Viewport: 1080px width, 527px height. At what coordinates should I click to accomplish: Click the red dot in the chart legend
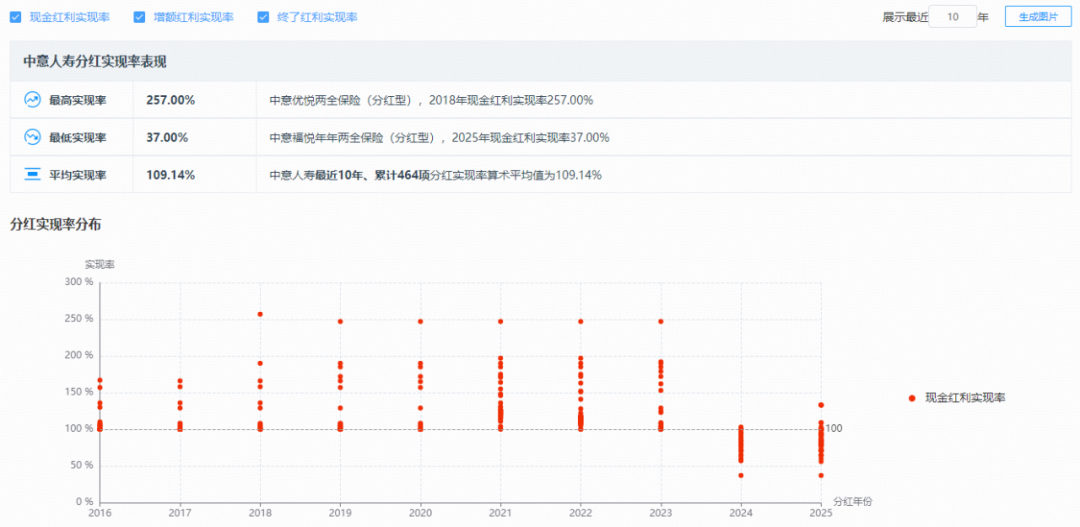click(x=912, y=398)
